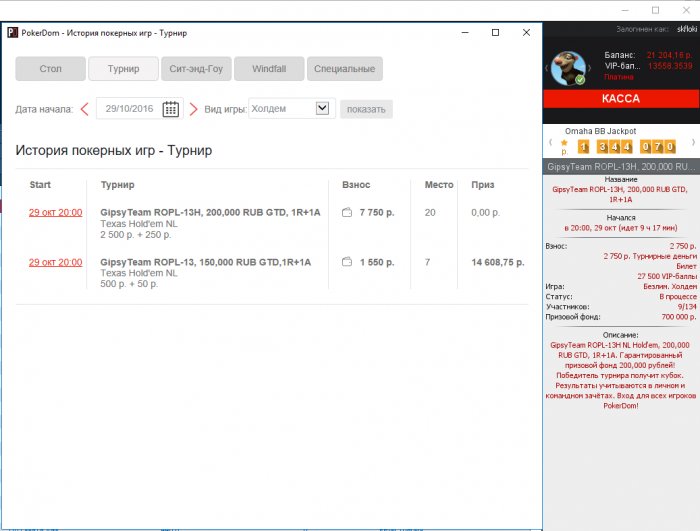Viewport: 700px width, 531px height.
Task: Open the ROPL-13 150,000 start date link
Action: click(55, 262)
